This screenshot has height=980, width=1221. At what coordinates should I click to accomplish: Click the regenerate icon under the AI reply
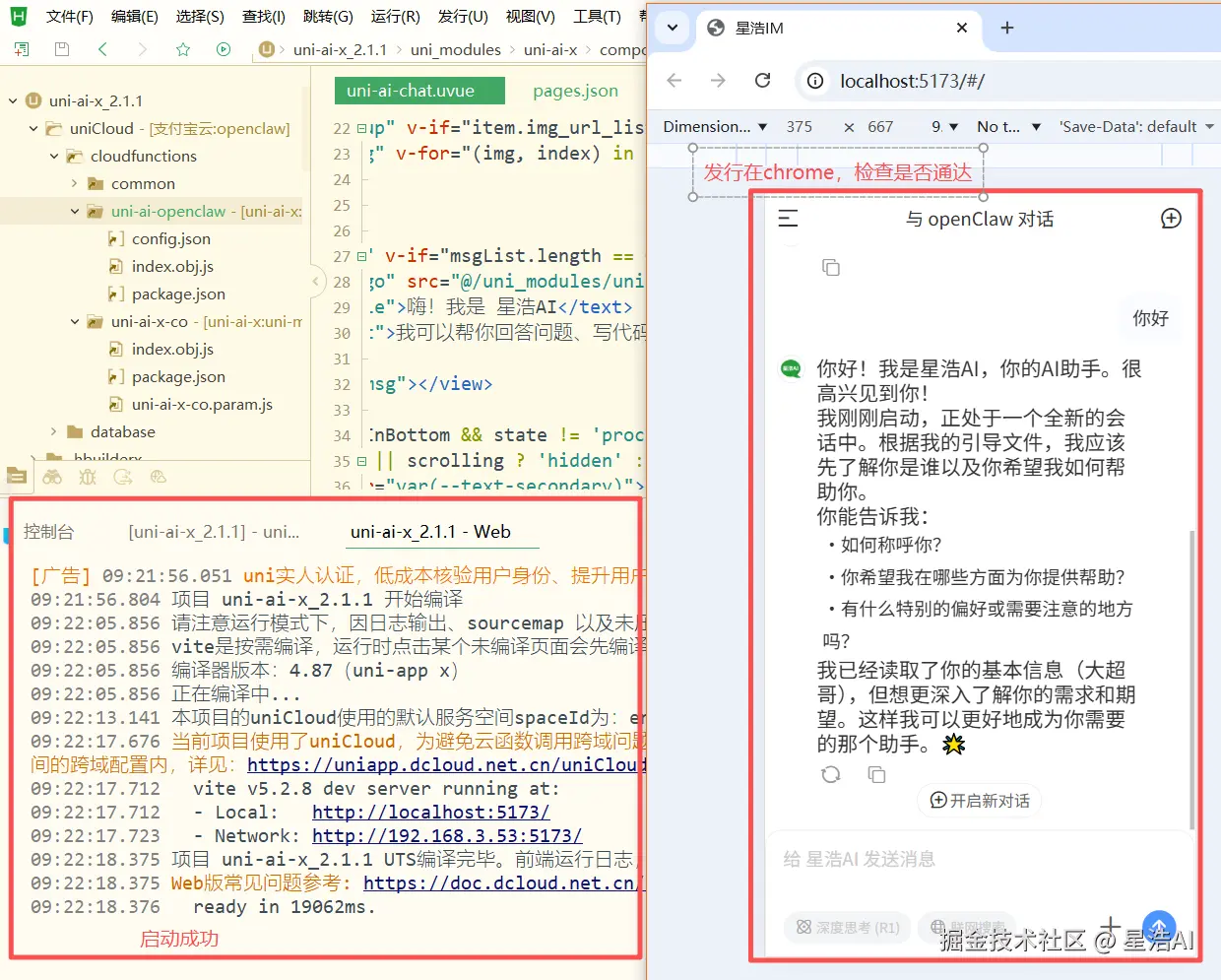tap(831, 775)
